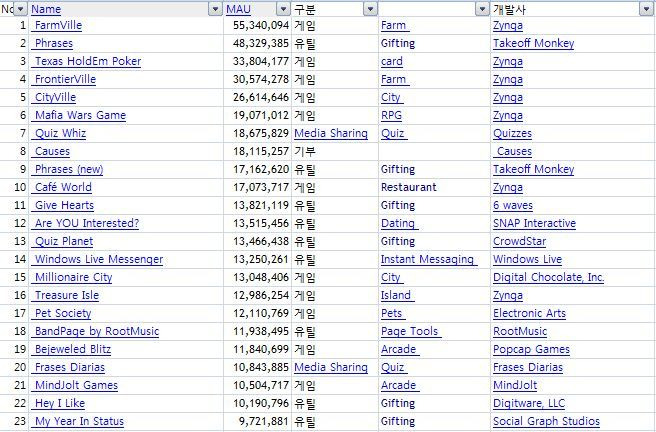This screenshot has width=656, height=432.
Task: Open the Hey I Like link
Action: pyautogui.click(x=60, y=403)
